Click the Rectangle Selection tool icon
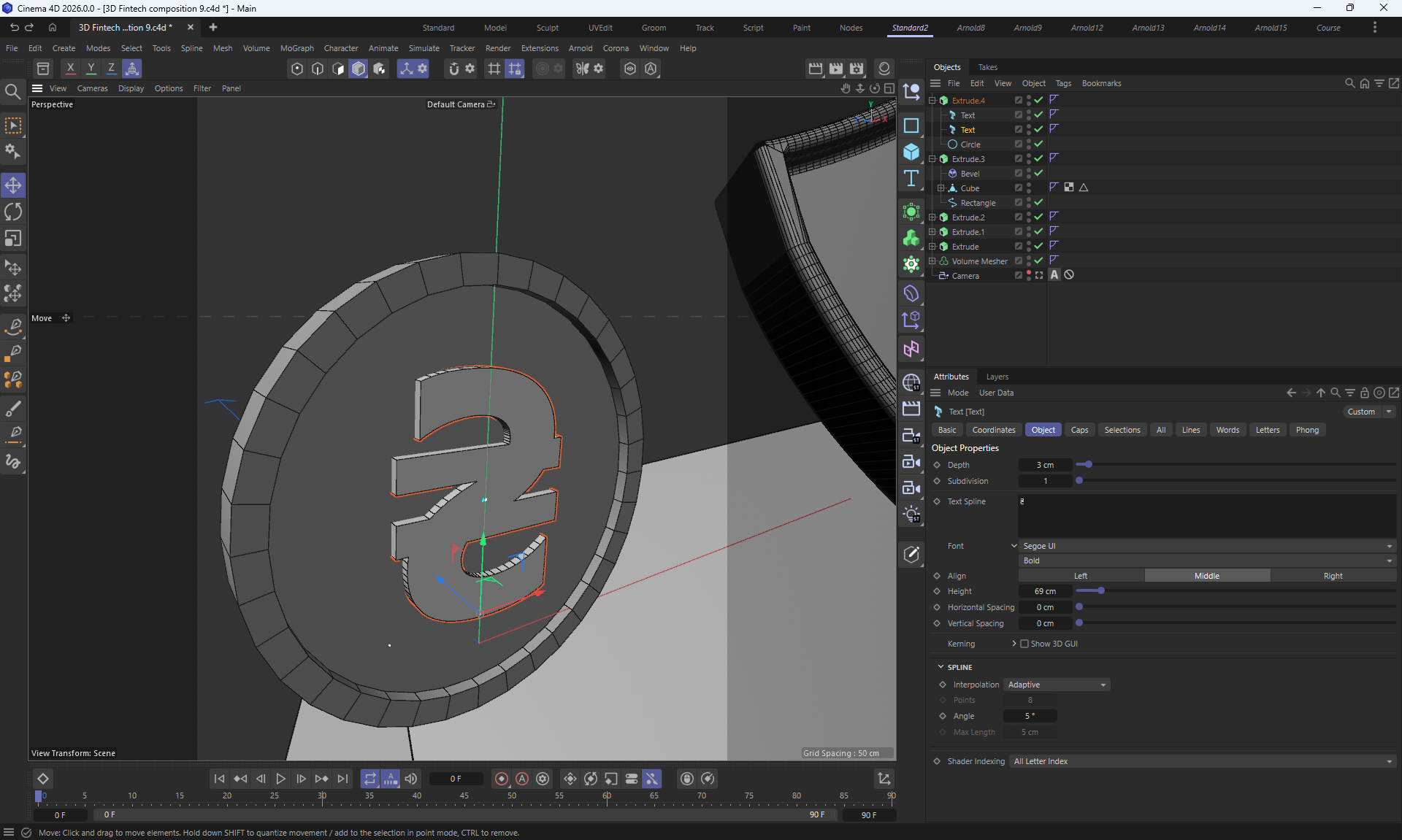1402x840 pixels. [13, 126]
